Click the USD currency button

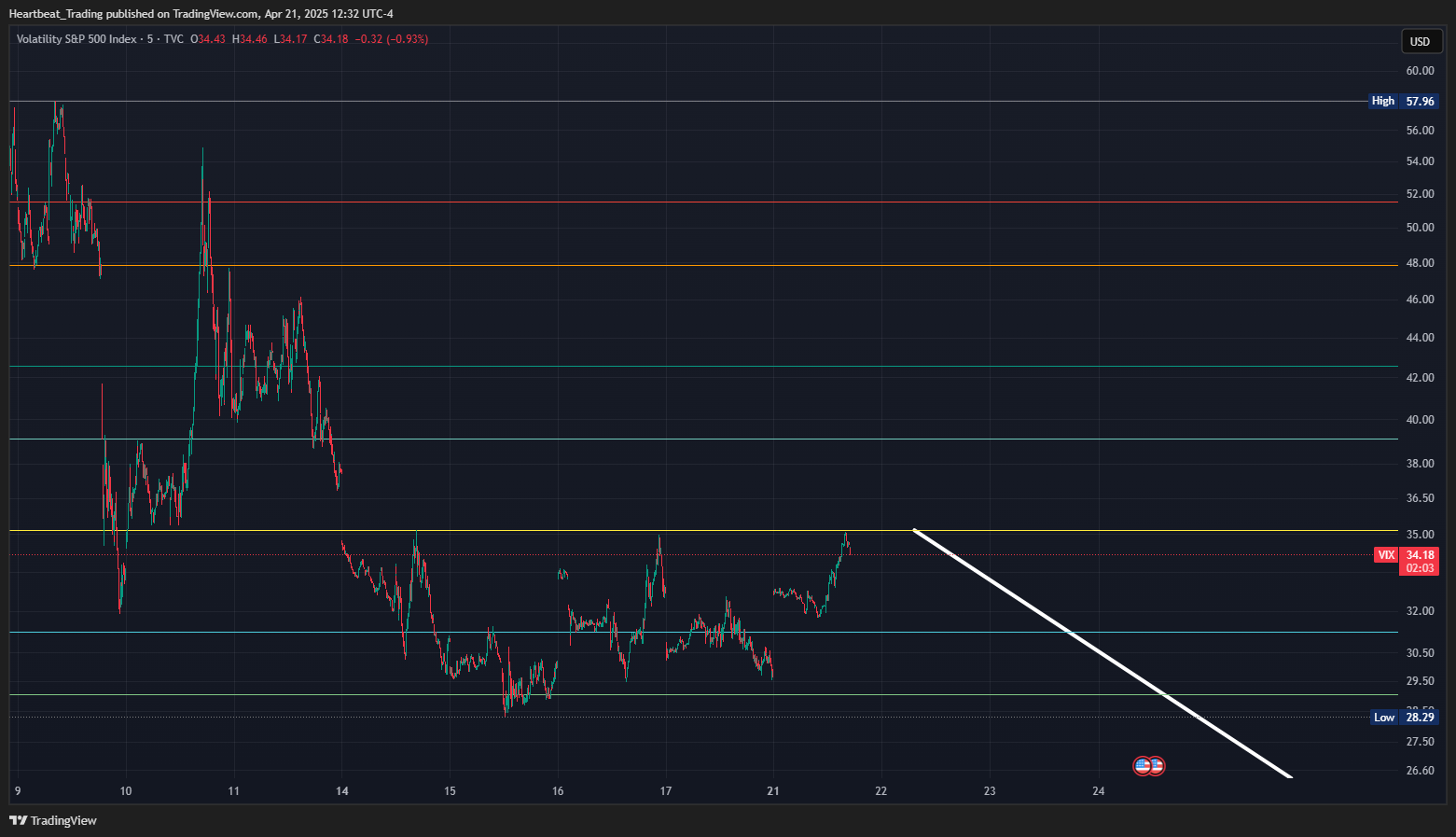tap(1420, 41)
